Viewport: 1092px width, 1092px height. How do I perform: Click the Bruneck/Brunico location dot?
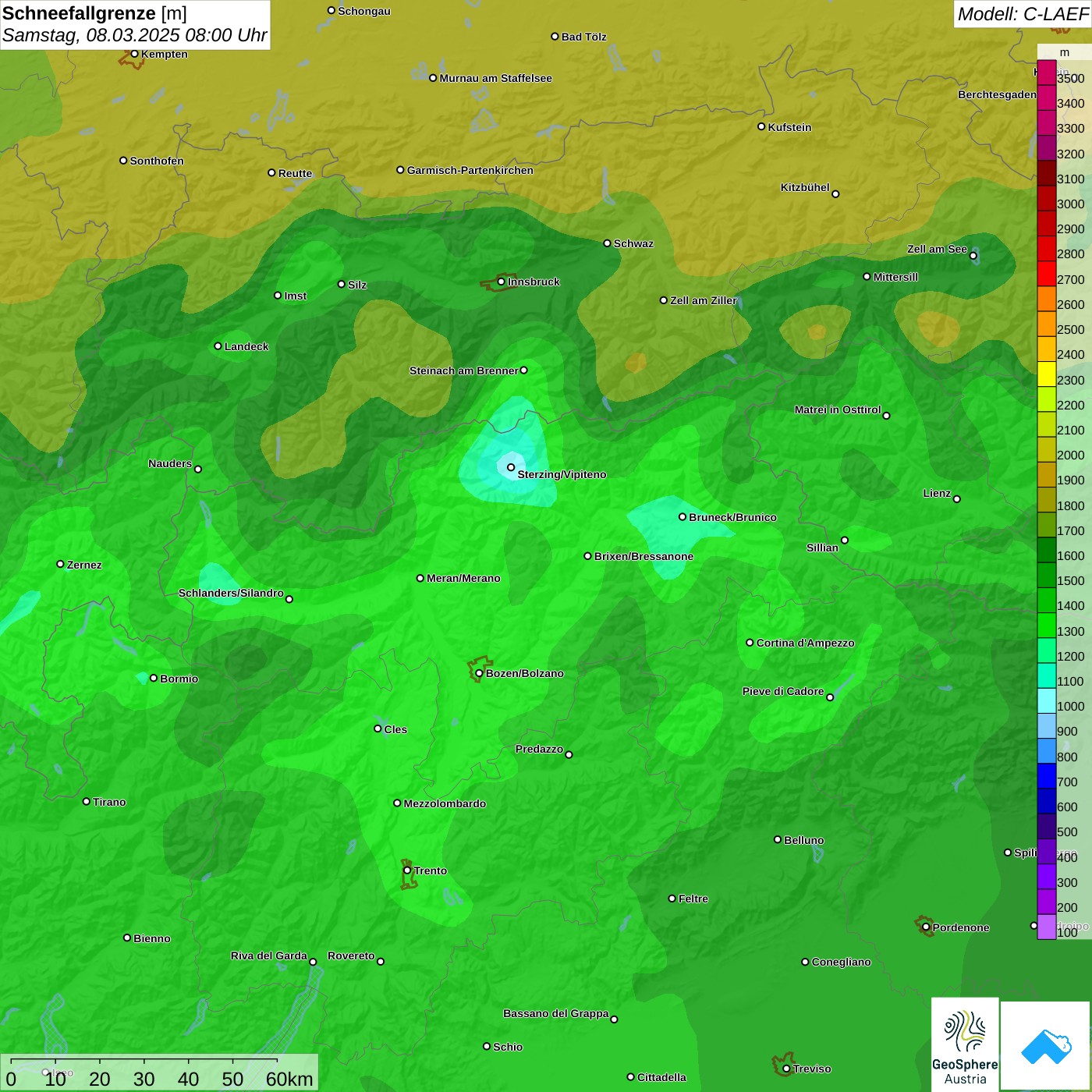coord(682,516)
